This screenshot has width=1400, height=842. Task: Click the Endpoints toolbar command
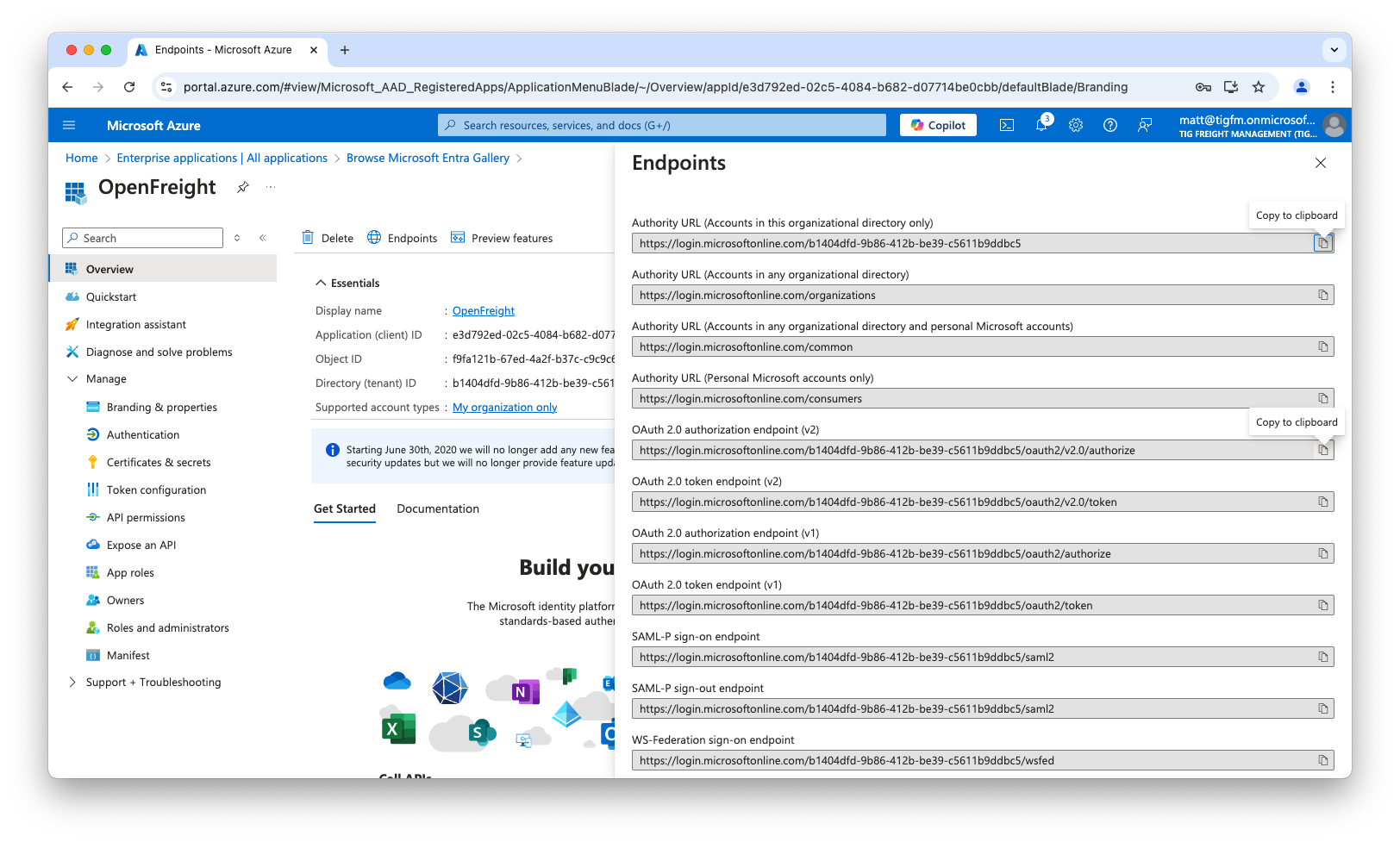point(403,238)
